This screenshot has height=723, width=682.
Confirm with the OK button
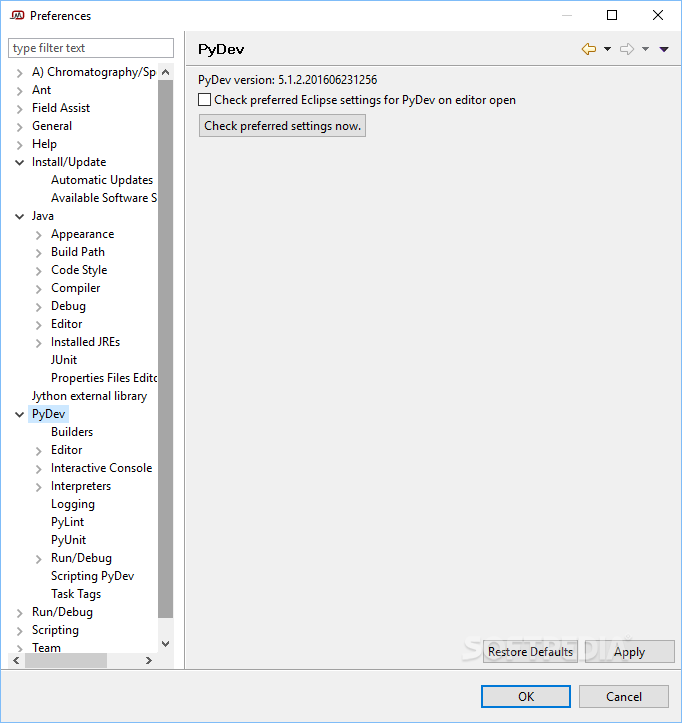tap(526, 696)
